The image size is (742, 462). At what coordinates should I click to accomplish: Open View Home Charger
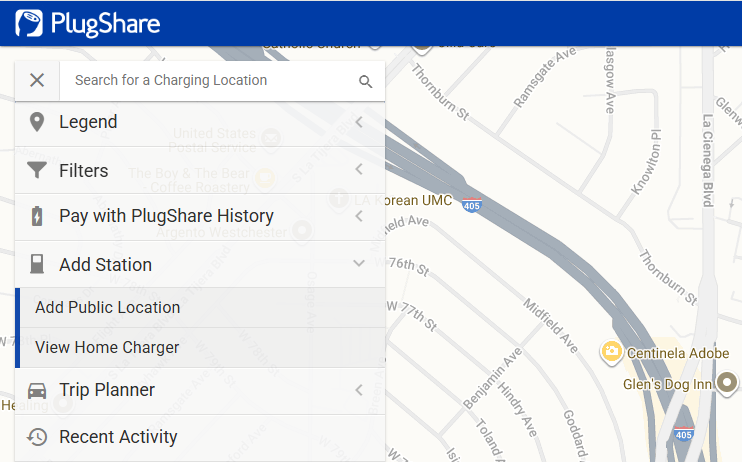pyautogui.click(x=107, y=348)
